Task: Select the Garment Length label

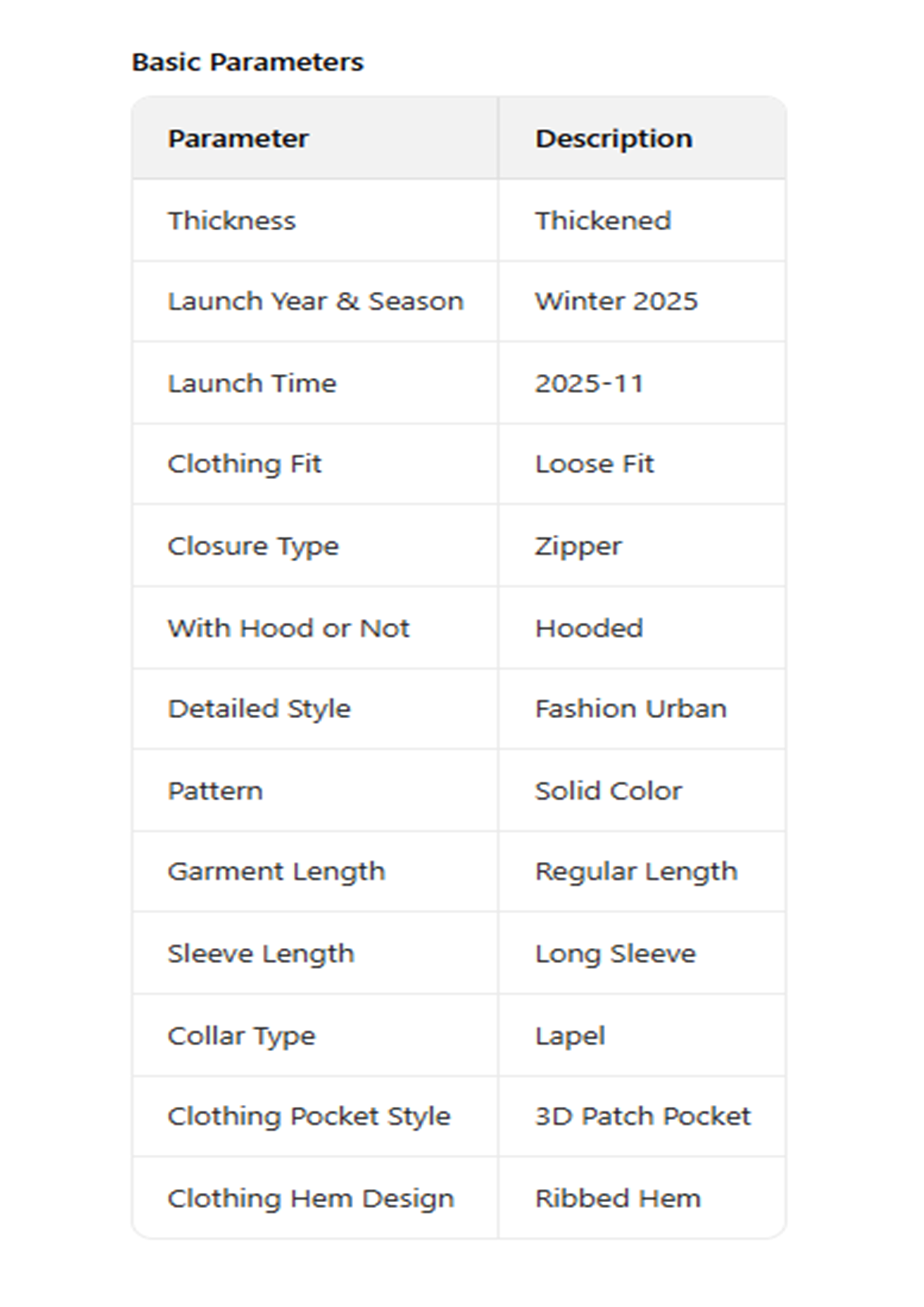Action: click(x=276, y=871)
